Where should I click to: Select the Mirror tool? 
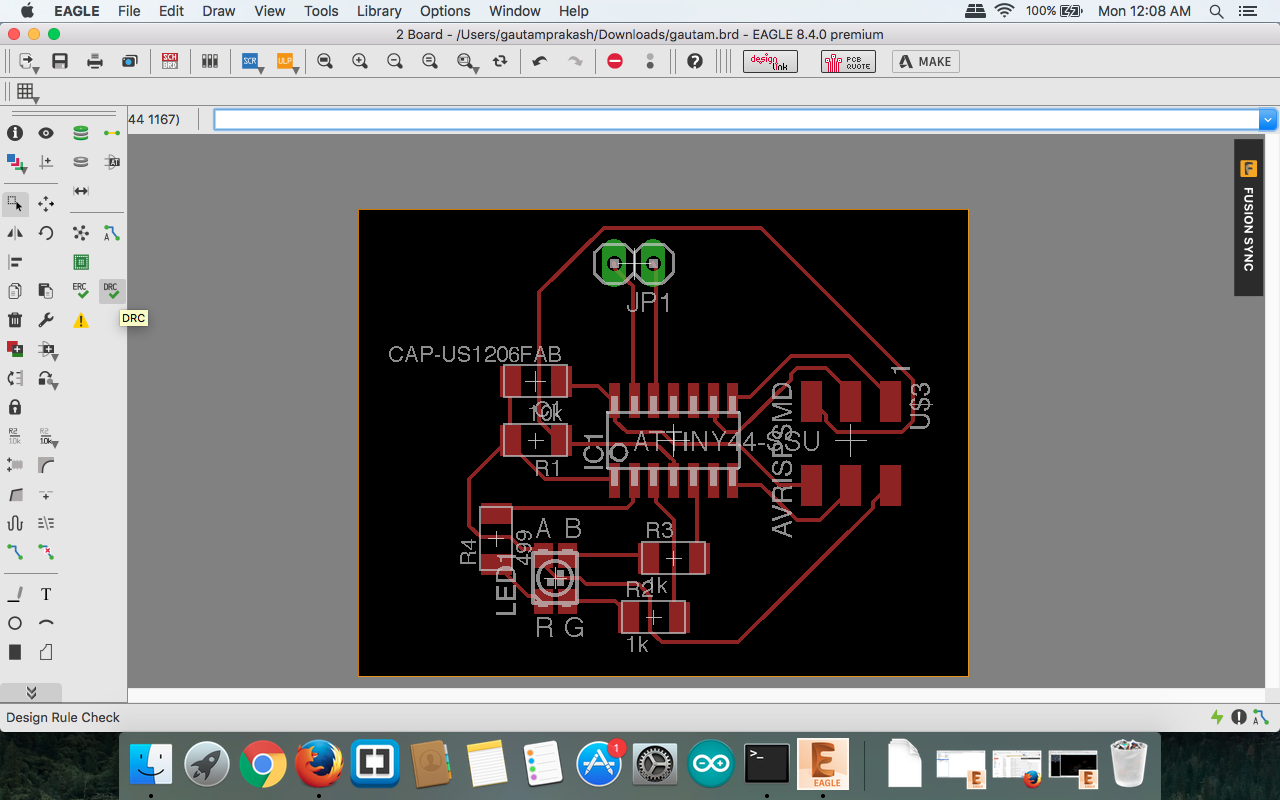(x=15, y=233)
